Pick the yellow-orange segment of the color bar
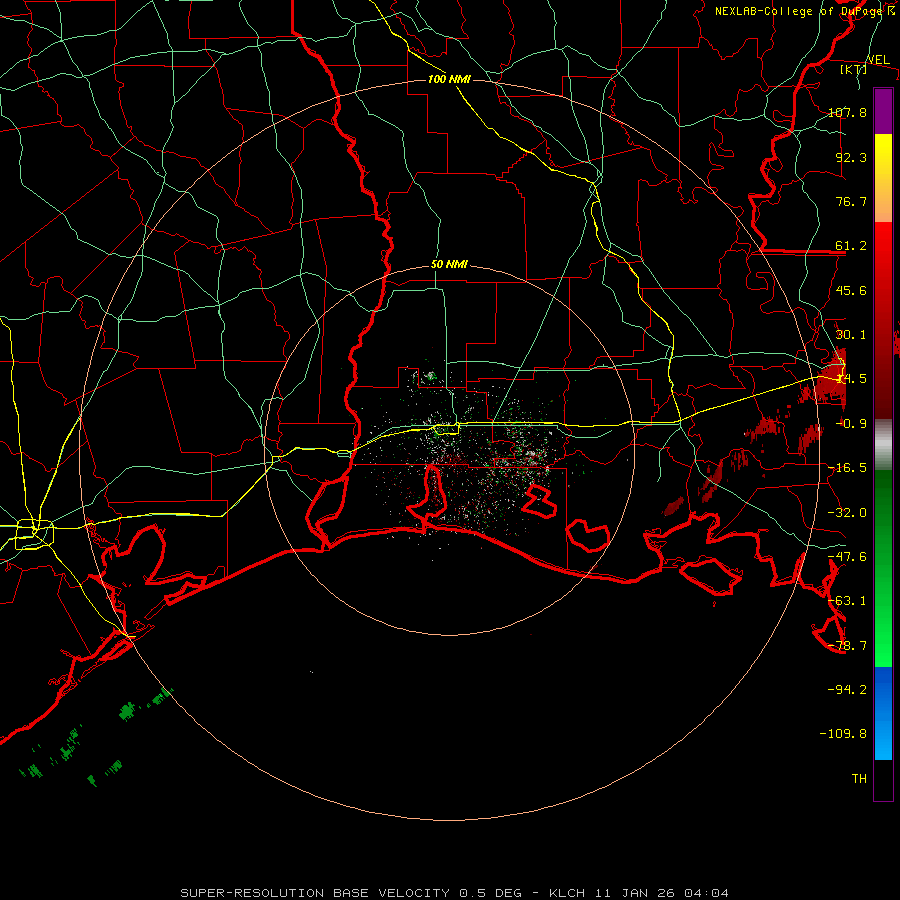Viewport: 900px width, 900px height. 883,178
